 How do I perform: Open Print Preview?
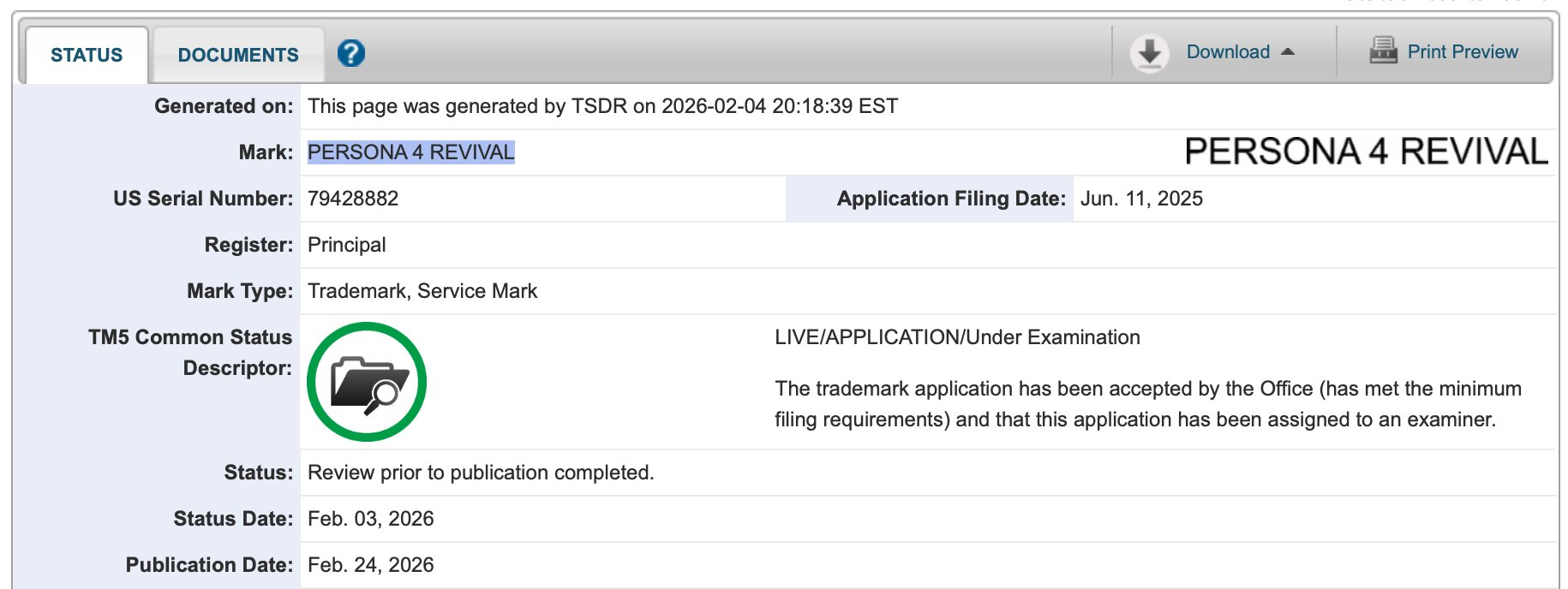[x=1463, y=52]
